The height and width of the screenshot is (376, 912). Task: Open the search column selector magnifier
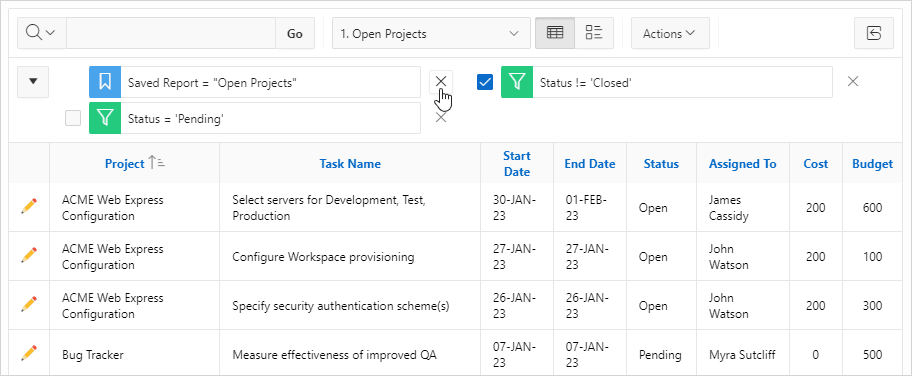point(42,33)
